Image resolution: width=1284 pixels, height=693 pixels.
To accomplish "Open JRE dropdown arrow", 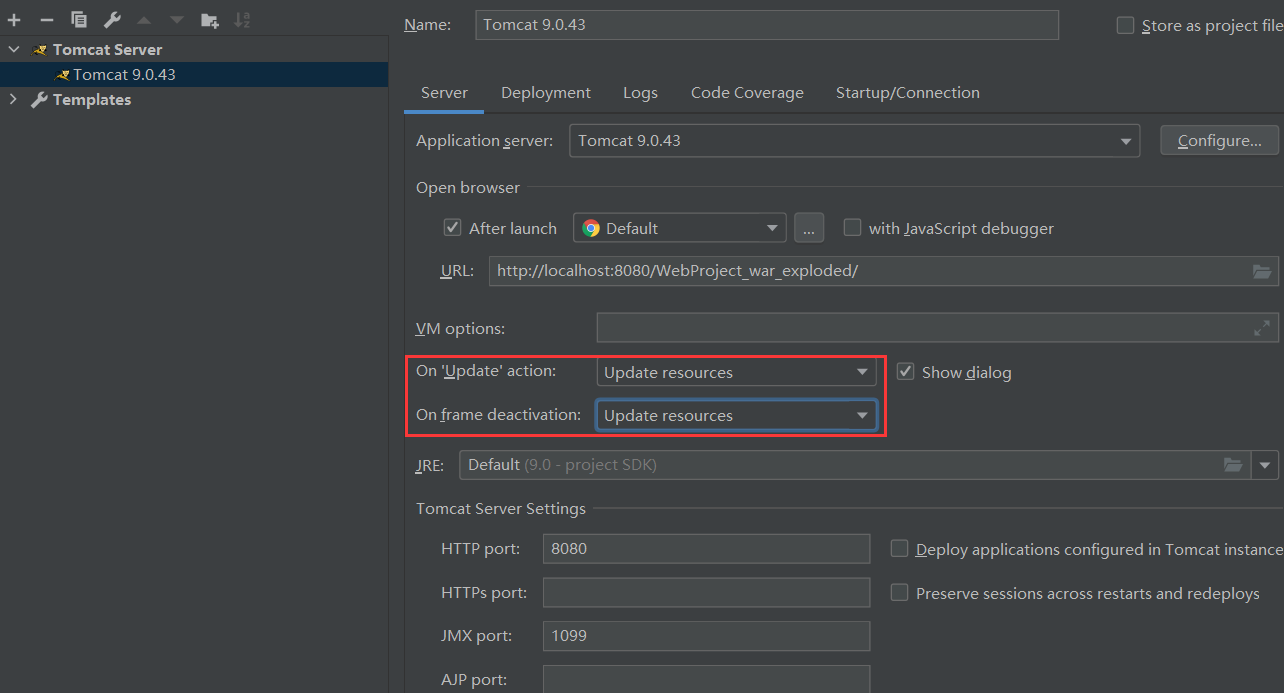I will 1266,465.
